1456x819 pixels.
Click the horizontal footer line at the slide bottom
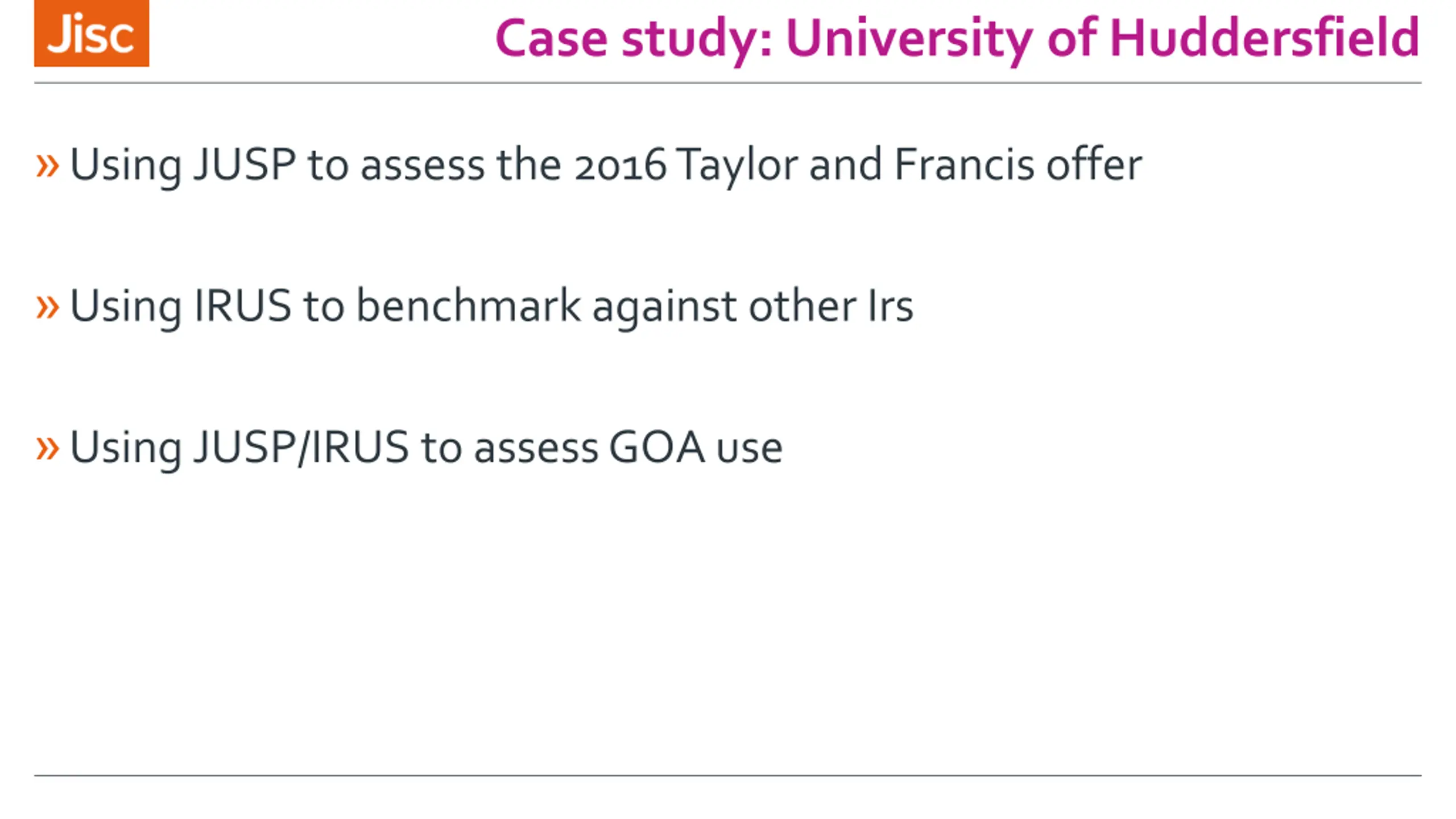727,775
